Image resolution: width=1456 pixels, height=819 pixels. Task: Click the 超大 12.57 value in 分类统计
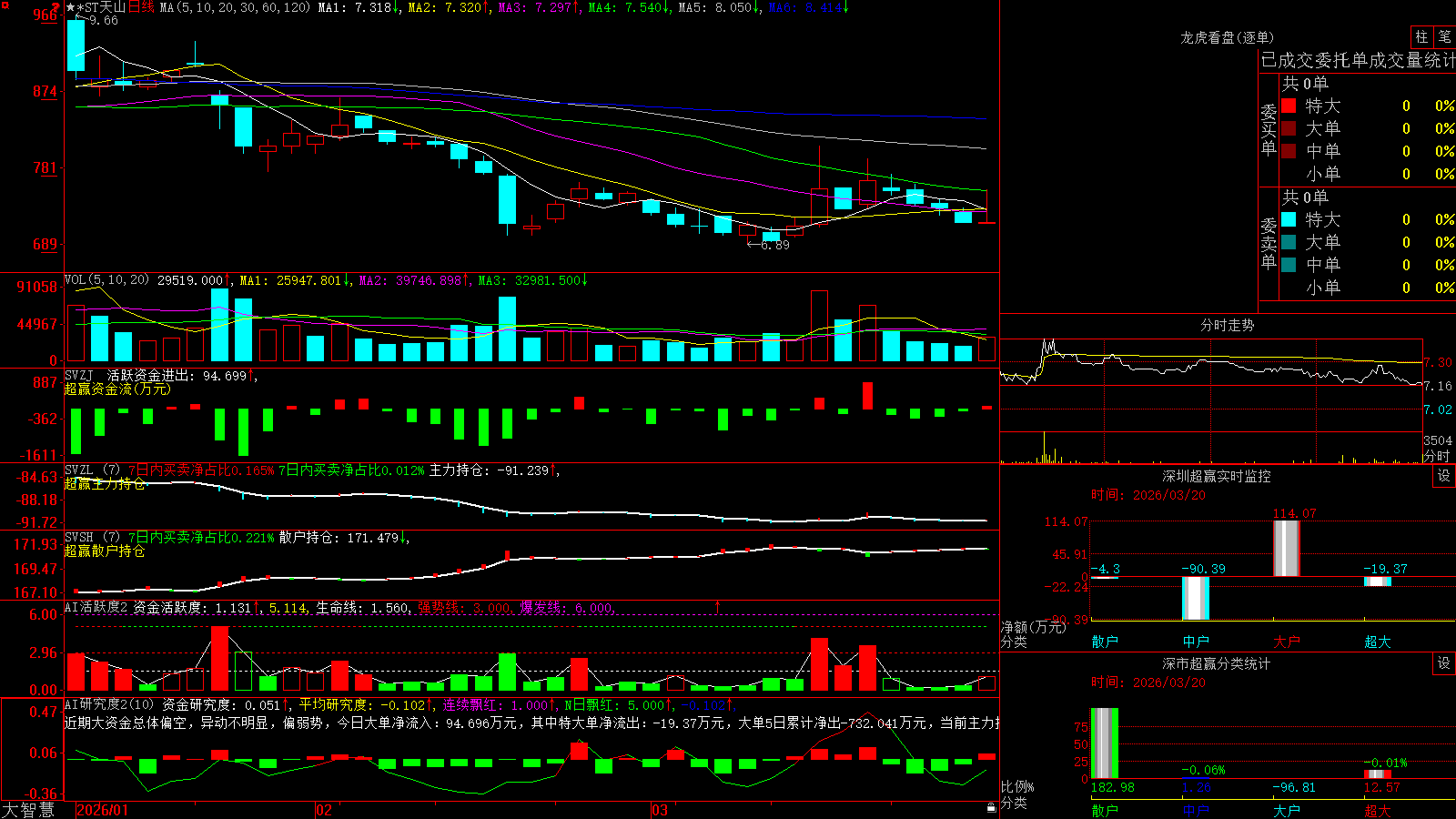click(x=1382, y=787)
